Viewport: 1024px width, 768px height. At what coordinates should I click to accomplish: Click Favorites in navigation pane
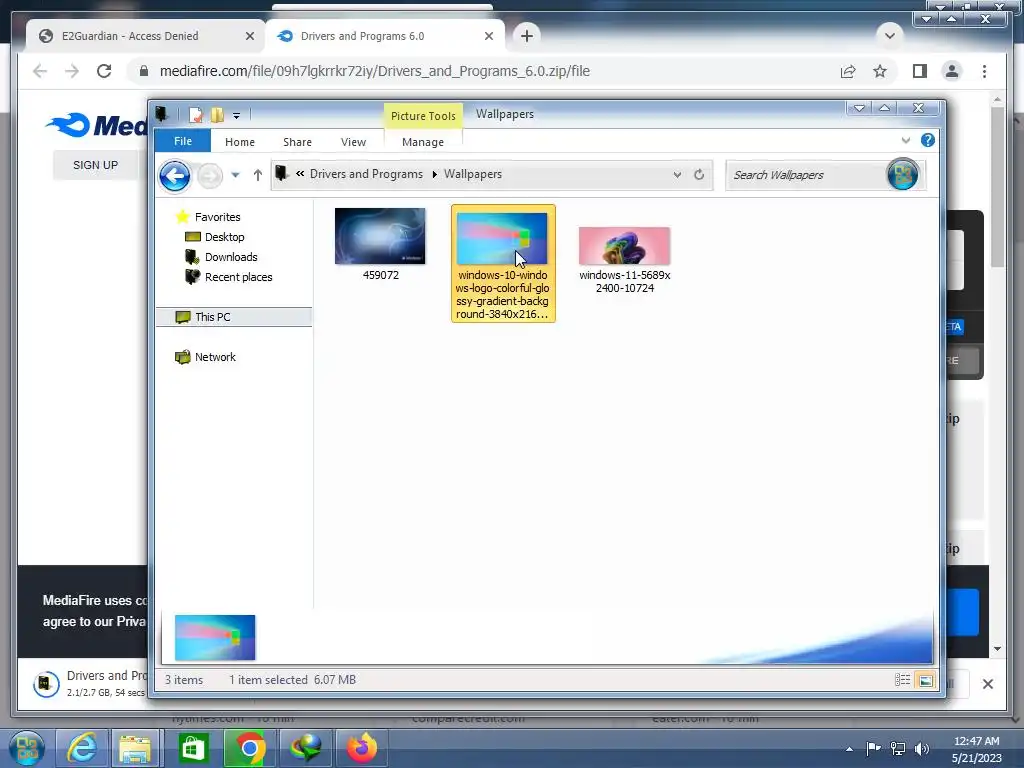(x=217, y=217)
